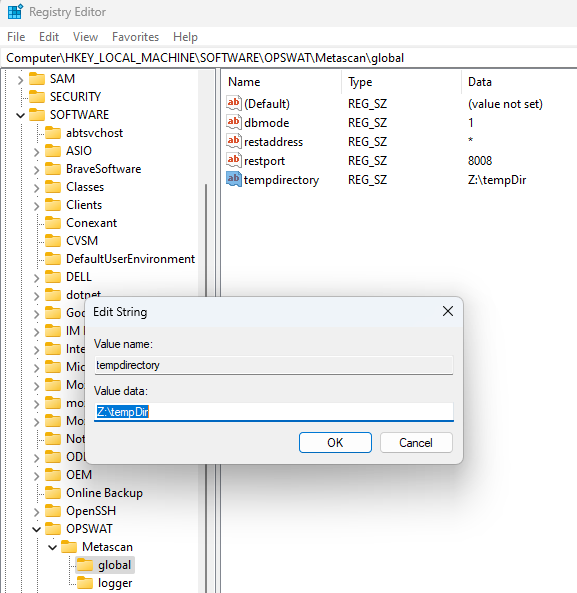Open the Edit menu

49,37
